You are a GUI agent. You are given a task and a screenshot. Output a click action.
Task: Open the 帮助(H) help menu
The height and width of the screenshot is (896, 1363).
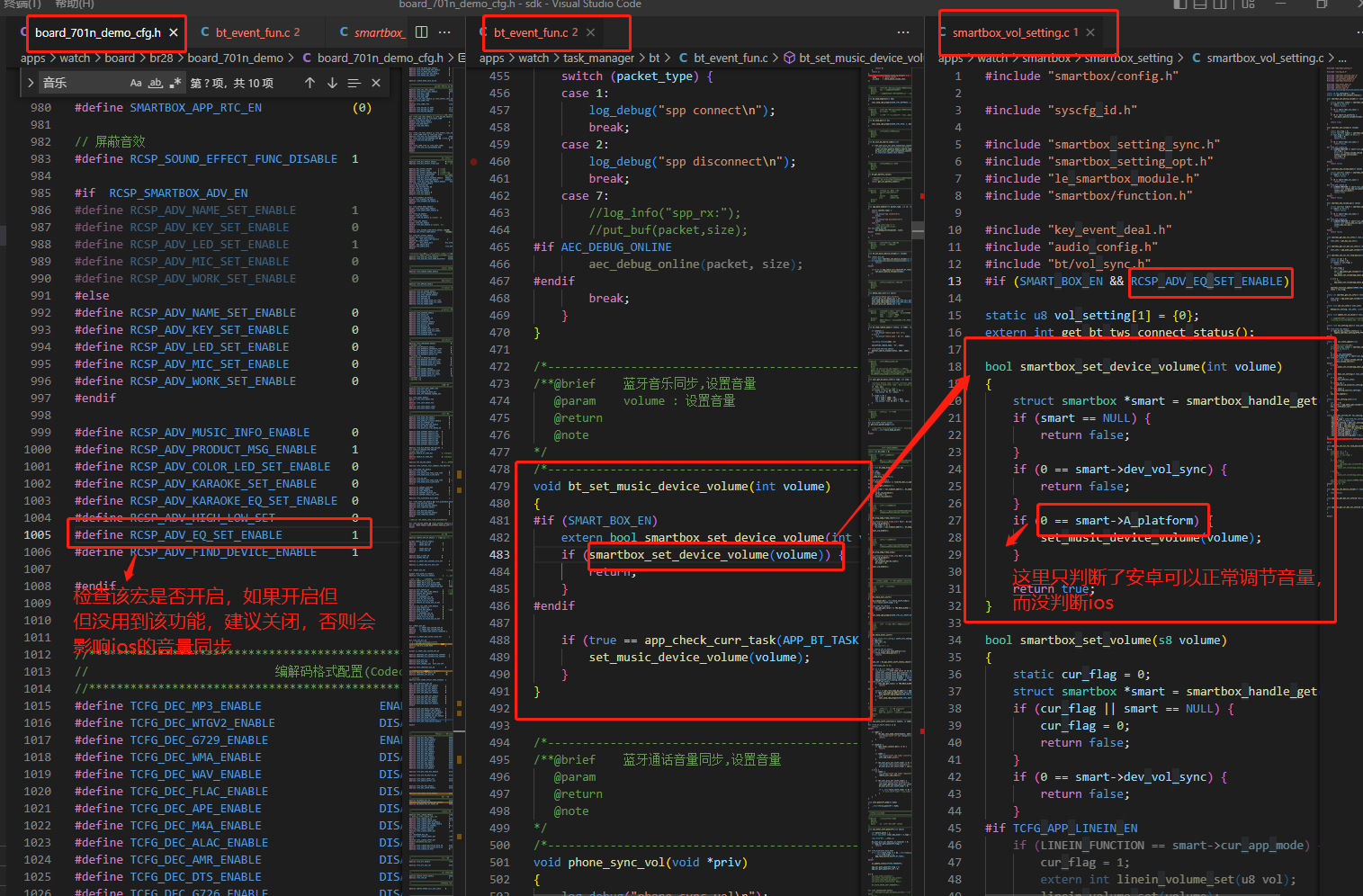tap(75, 4)
